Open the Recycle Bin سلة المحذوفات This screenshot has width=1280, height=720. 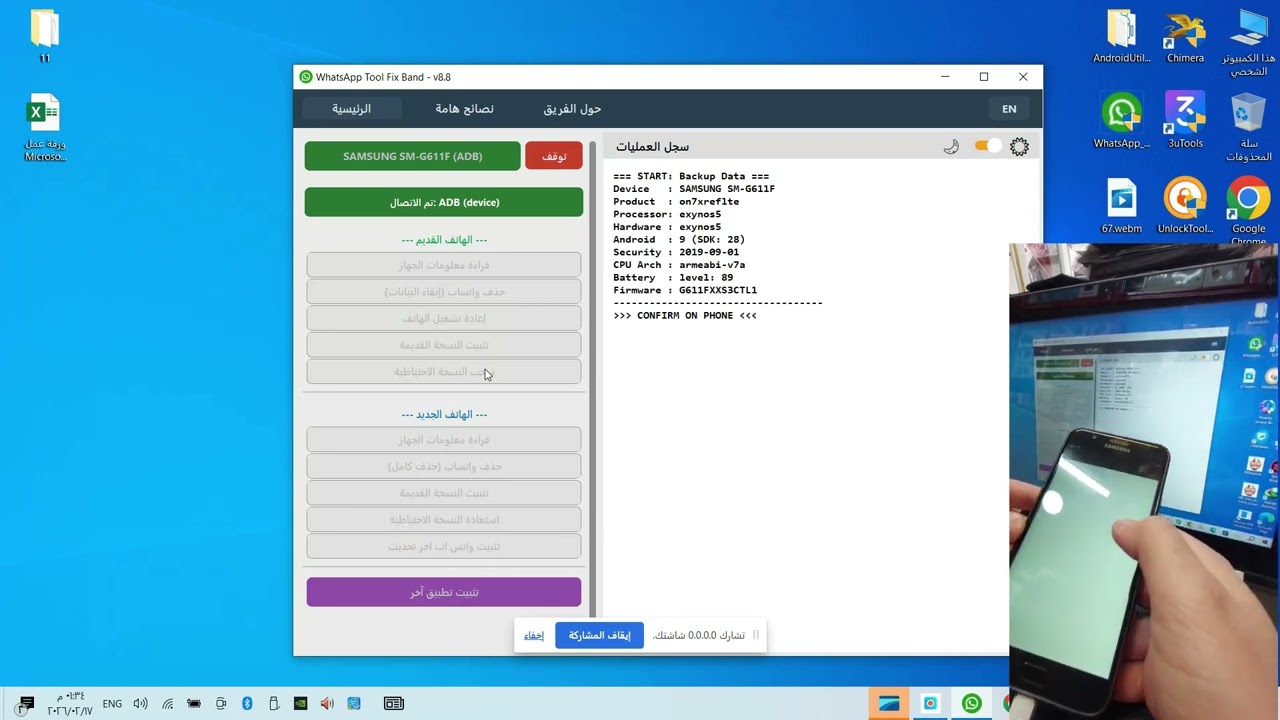[1249, 127]
